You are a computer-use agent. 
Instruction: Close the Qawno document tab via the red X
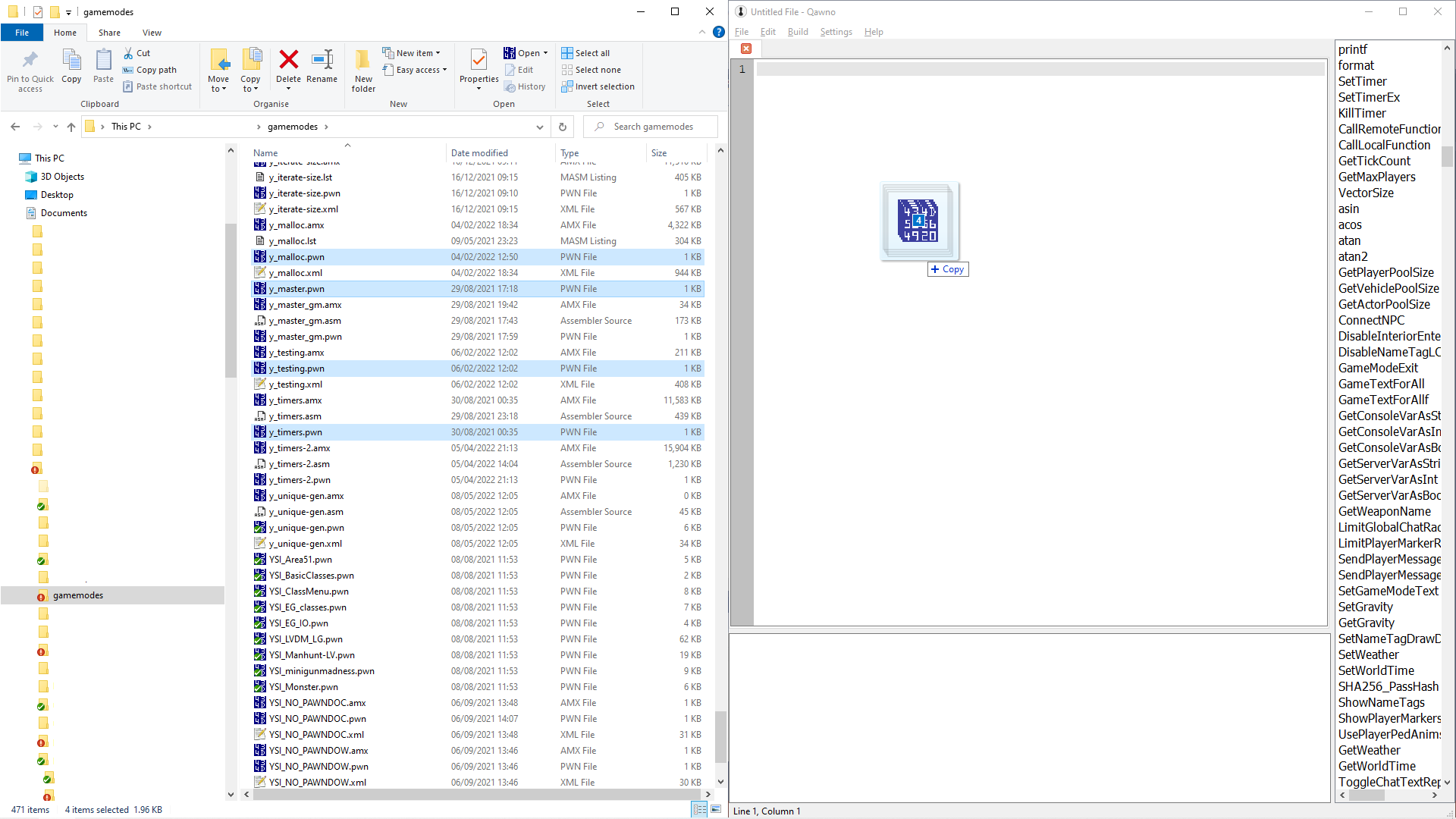point(746,49)
